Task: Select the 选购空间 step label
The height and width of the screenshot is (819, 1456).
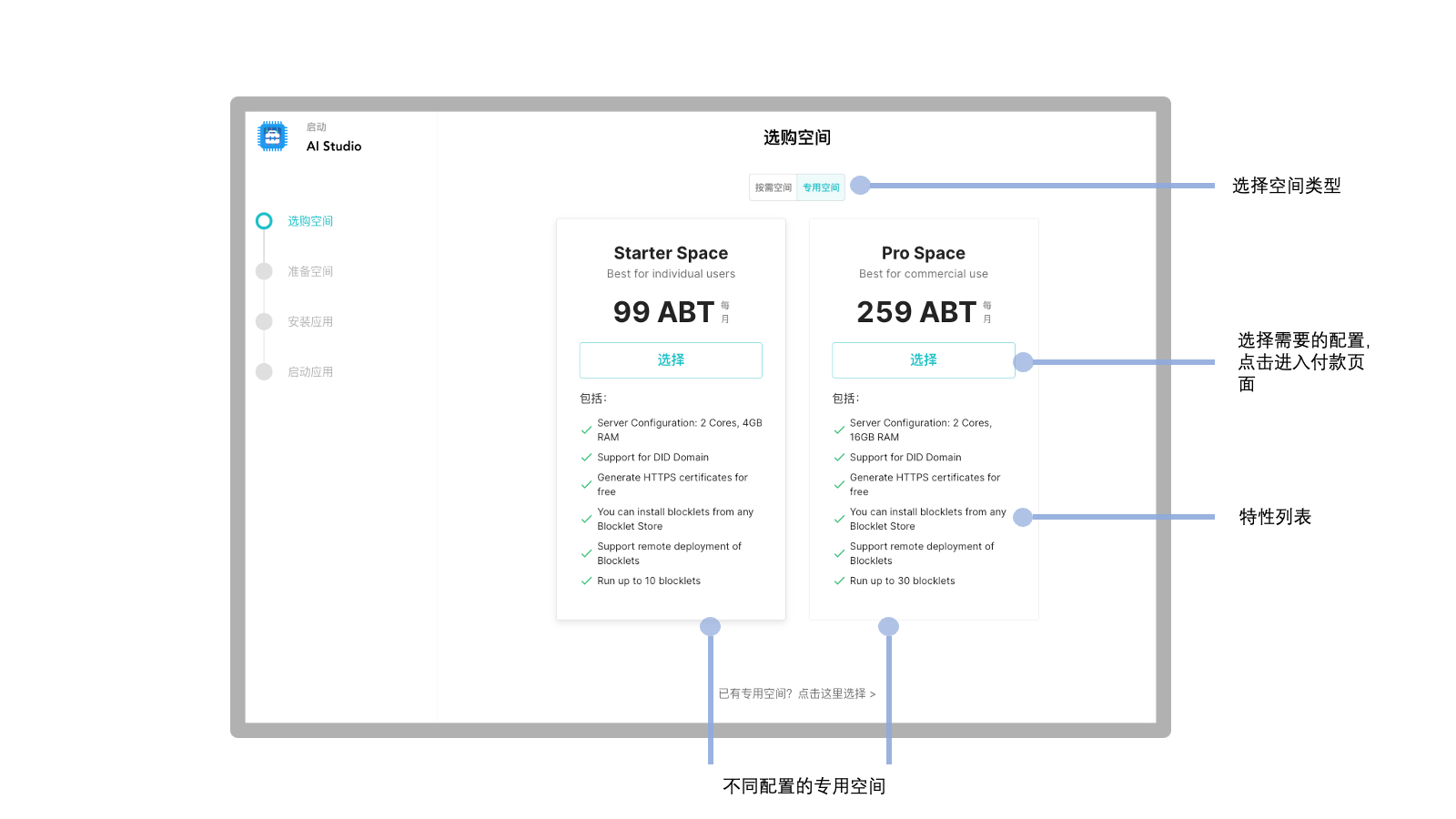Action: (310, 221)
